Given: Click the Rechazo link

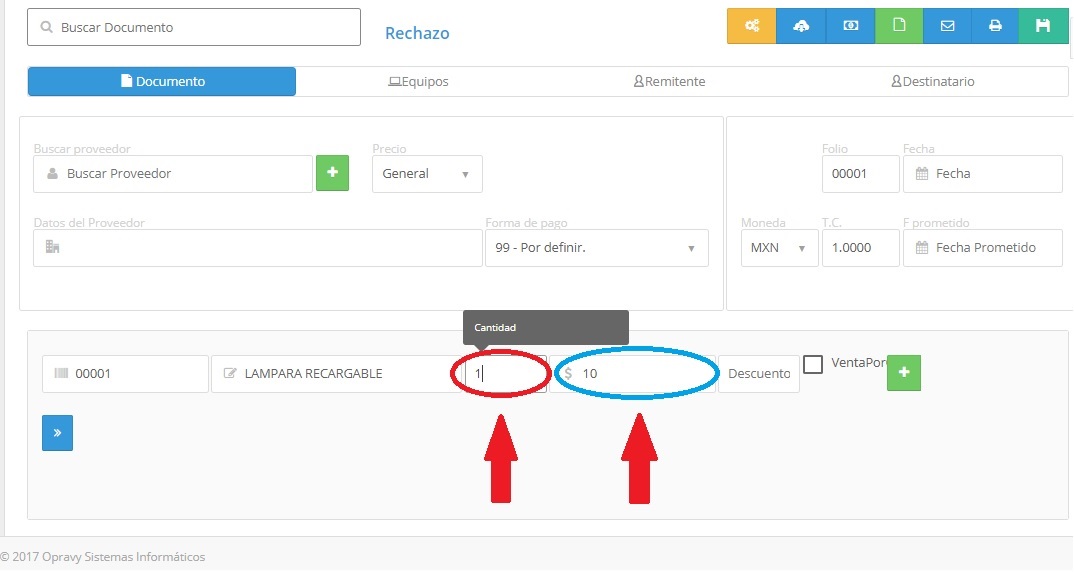Looking at the screenshot, I should (417, 33).
